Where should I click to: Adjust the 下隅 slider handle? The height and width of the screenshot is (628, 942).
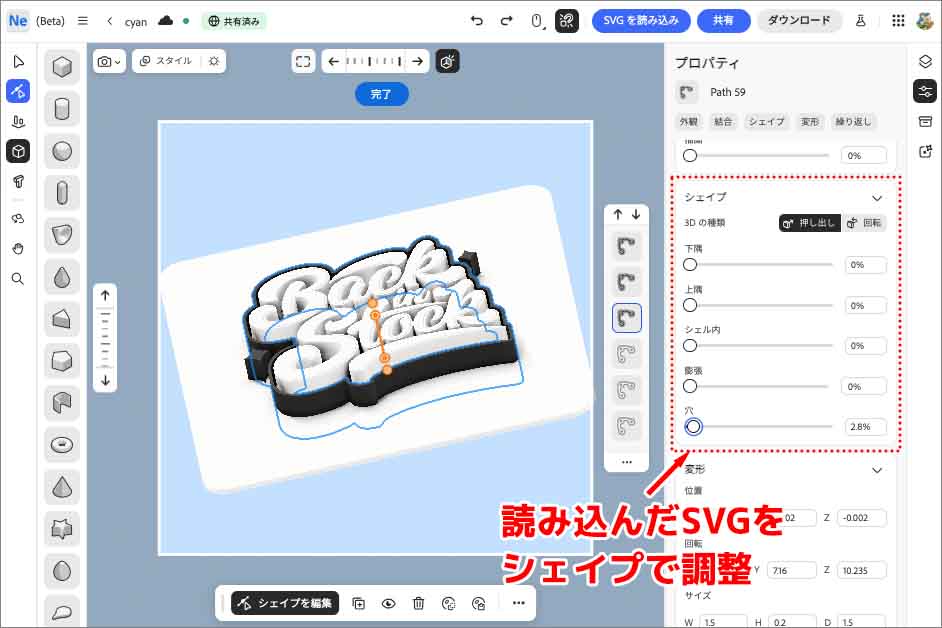(x=690, y=264)
